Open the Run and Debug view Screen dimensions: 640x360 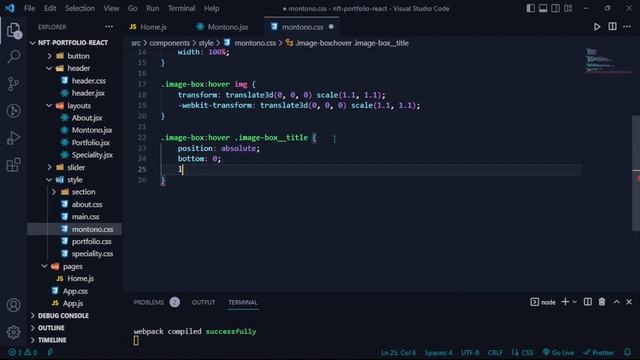point(13,138)
